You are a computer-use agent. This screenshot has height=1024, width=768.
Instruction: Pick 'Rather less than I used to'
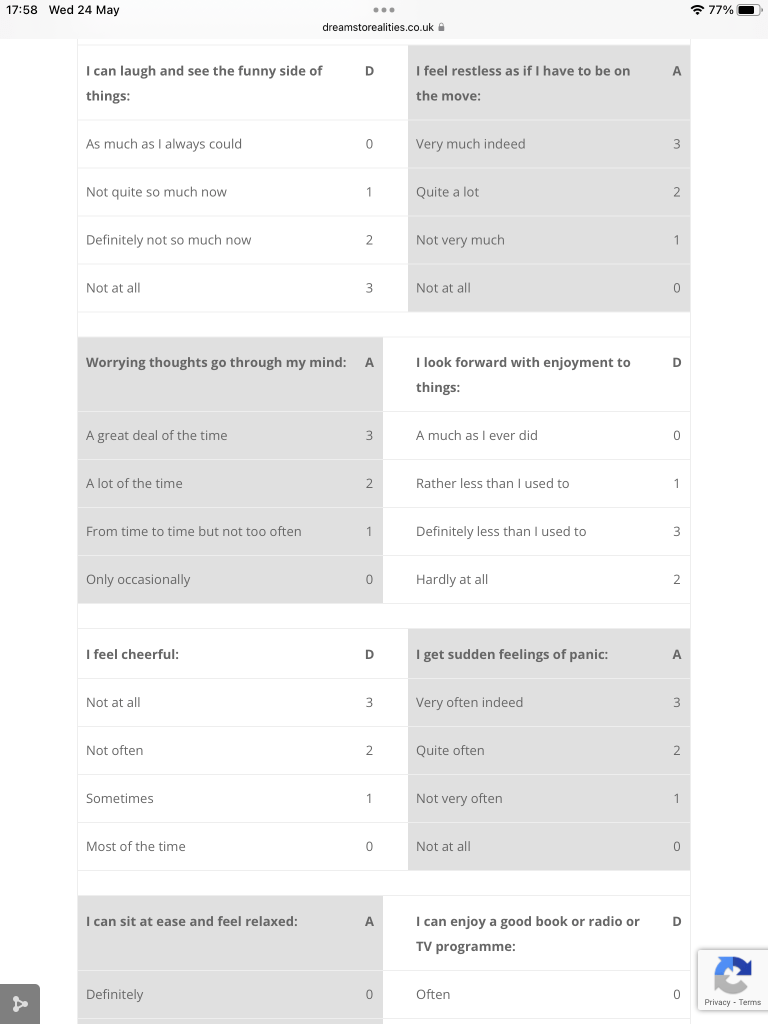(492, 484)
